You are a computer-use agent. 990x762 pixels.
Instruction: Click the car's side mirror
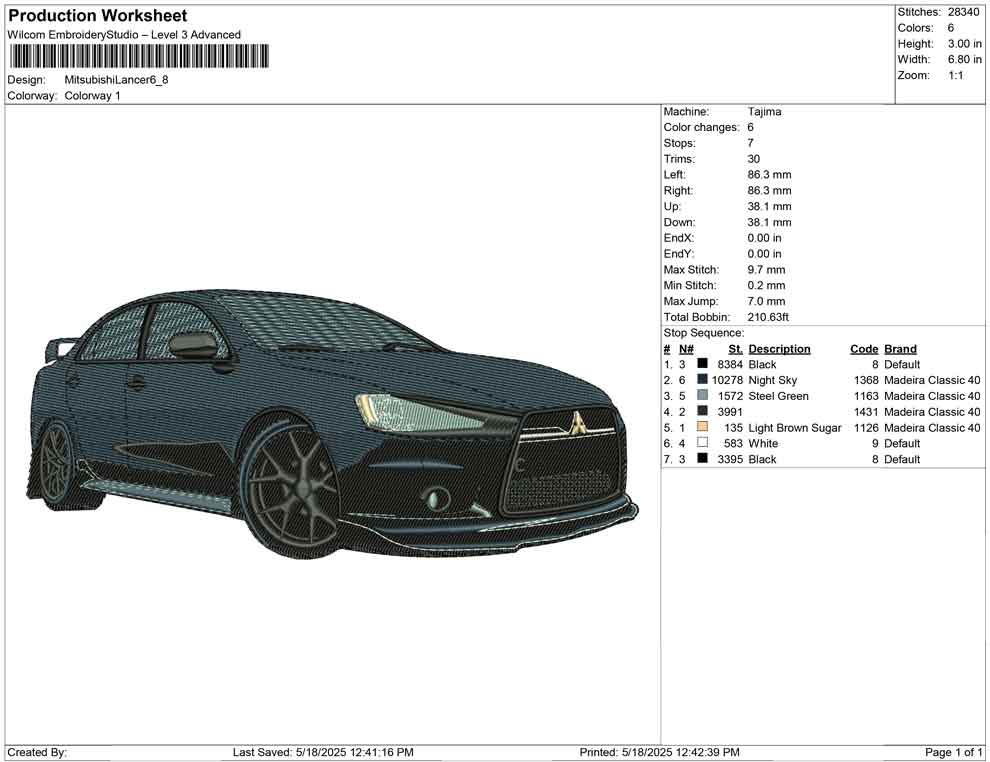[x=194, y=345]
